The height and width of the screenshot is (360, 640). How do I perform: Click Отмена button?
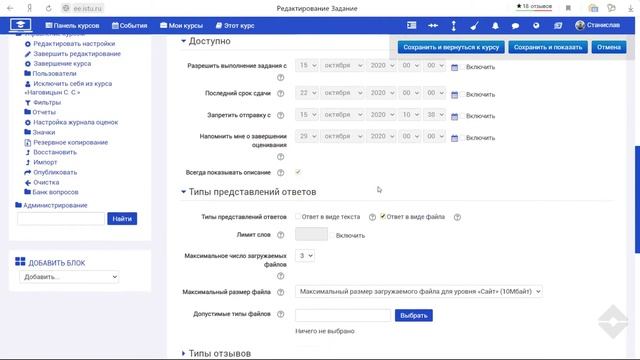point(609,47)
